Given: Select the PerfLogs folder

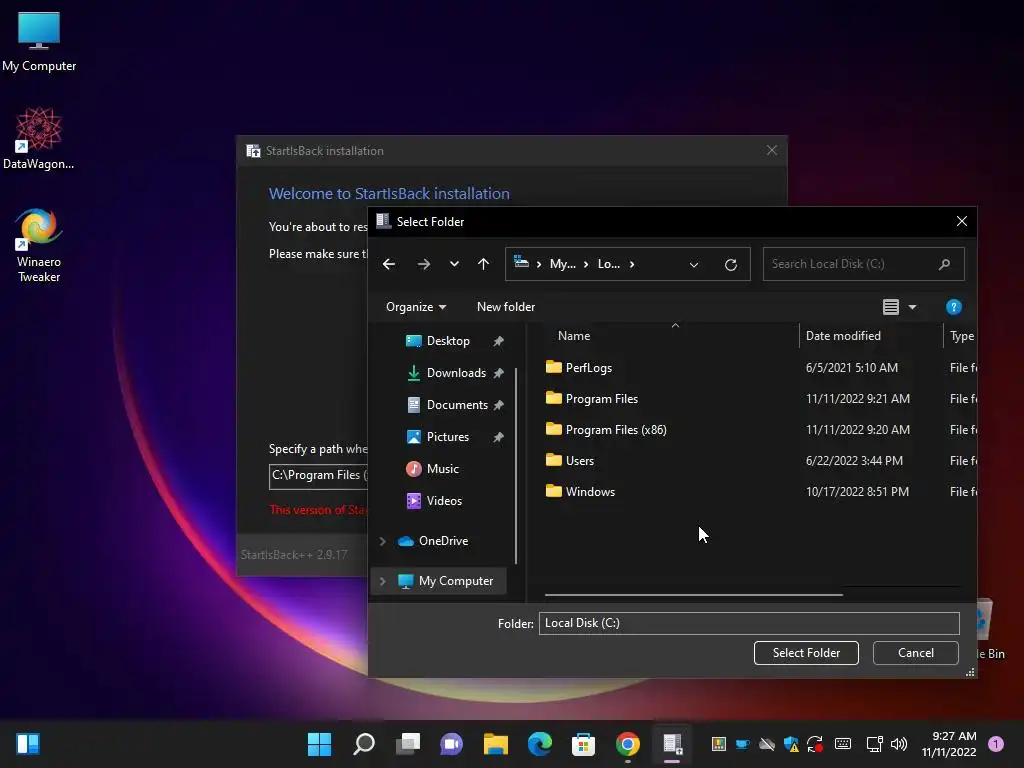Looking at the screenshot, I should tap(588, 368).
